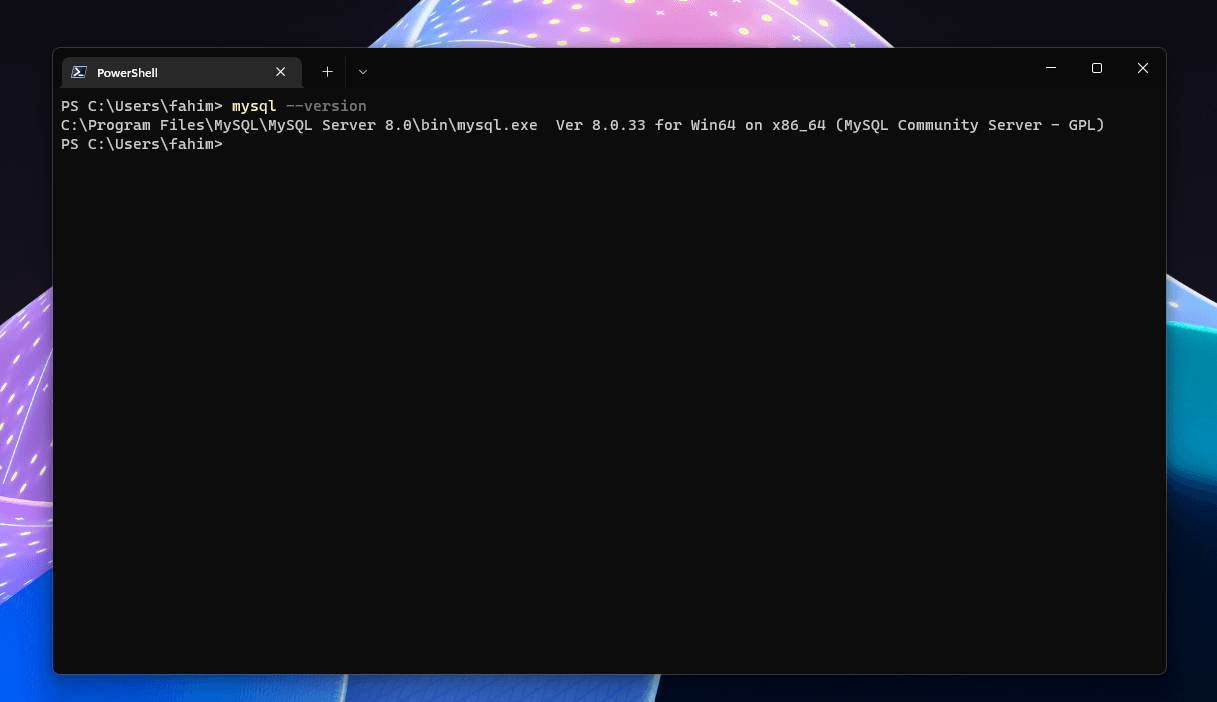Open the new-tab profile dropdown

(363, 72)
